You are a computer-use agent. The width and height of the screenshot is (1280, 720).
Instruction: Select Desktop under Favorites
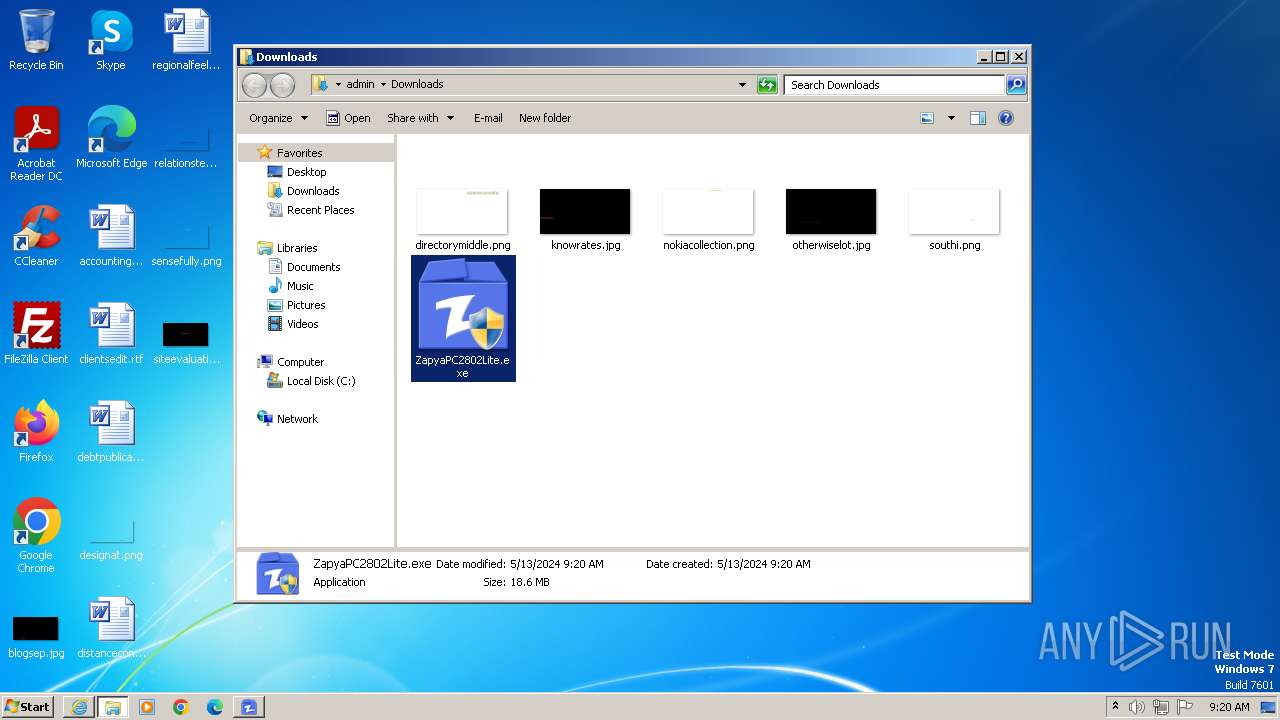pyautogui.click(x=306, y=172)
